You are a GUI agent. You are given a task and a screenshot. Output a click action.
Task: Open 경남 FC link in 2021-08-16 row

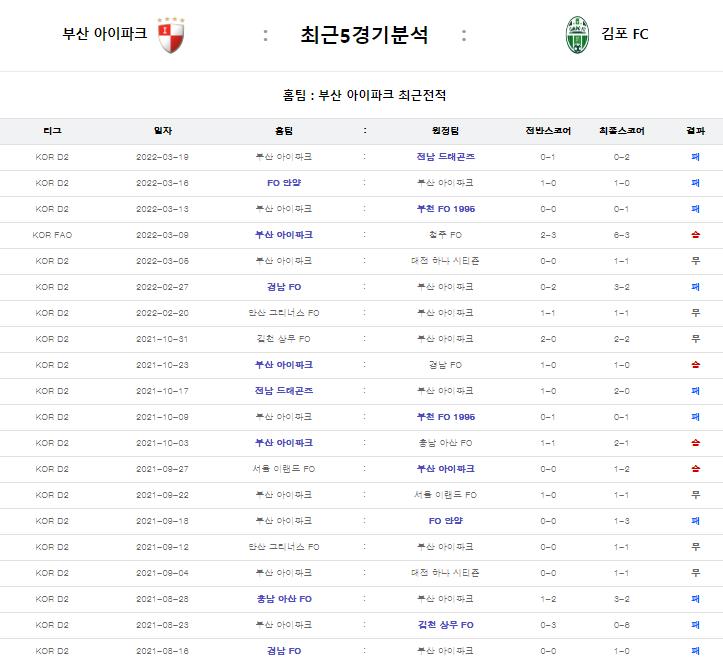click(x=284, y=651)
